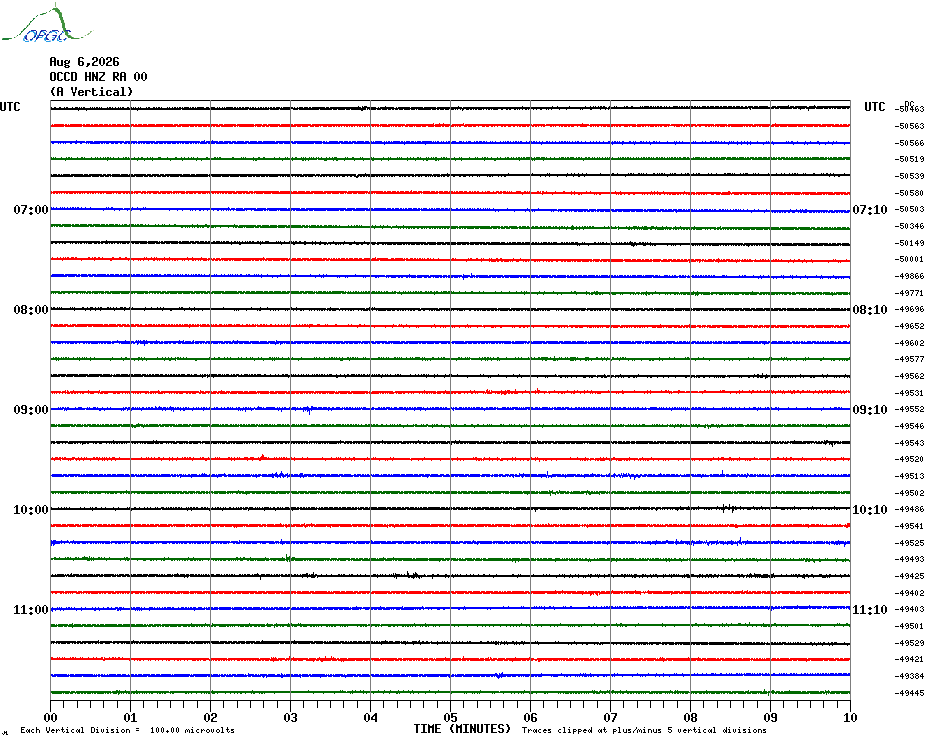This screenshot has width=930, height=744.
Task: Click the 03 minute axis label
Action: tap(291, 717)
